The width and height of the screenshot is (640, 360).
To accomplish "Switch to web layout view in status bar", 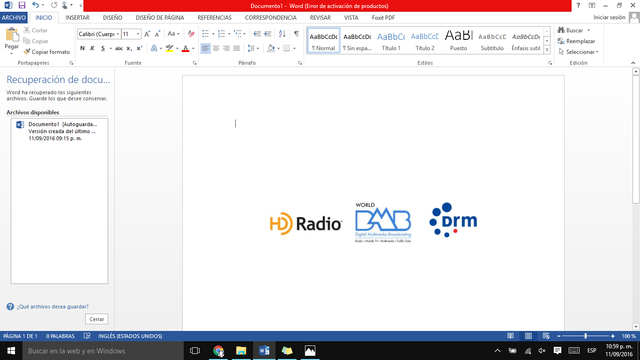I will 546,336.
